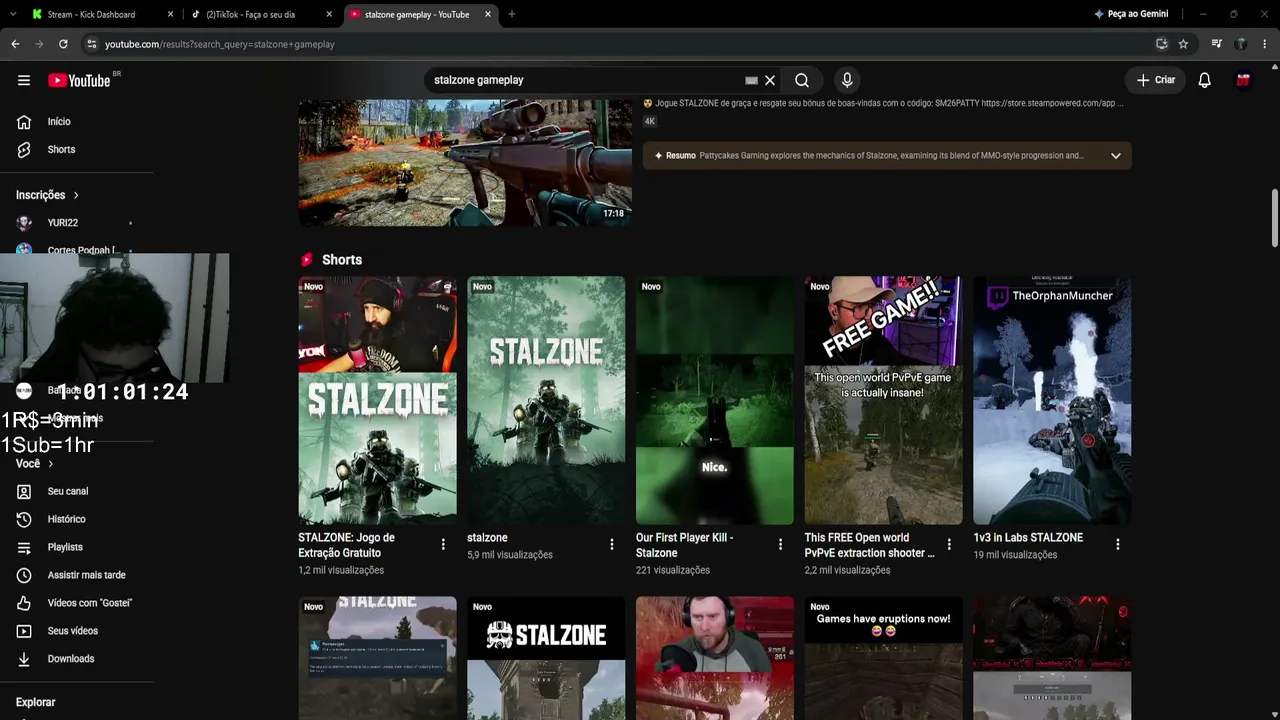Expand the Resumo summary chevron
The width and height of the screenshot is (1280, 720).
click(1116, 155)
